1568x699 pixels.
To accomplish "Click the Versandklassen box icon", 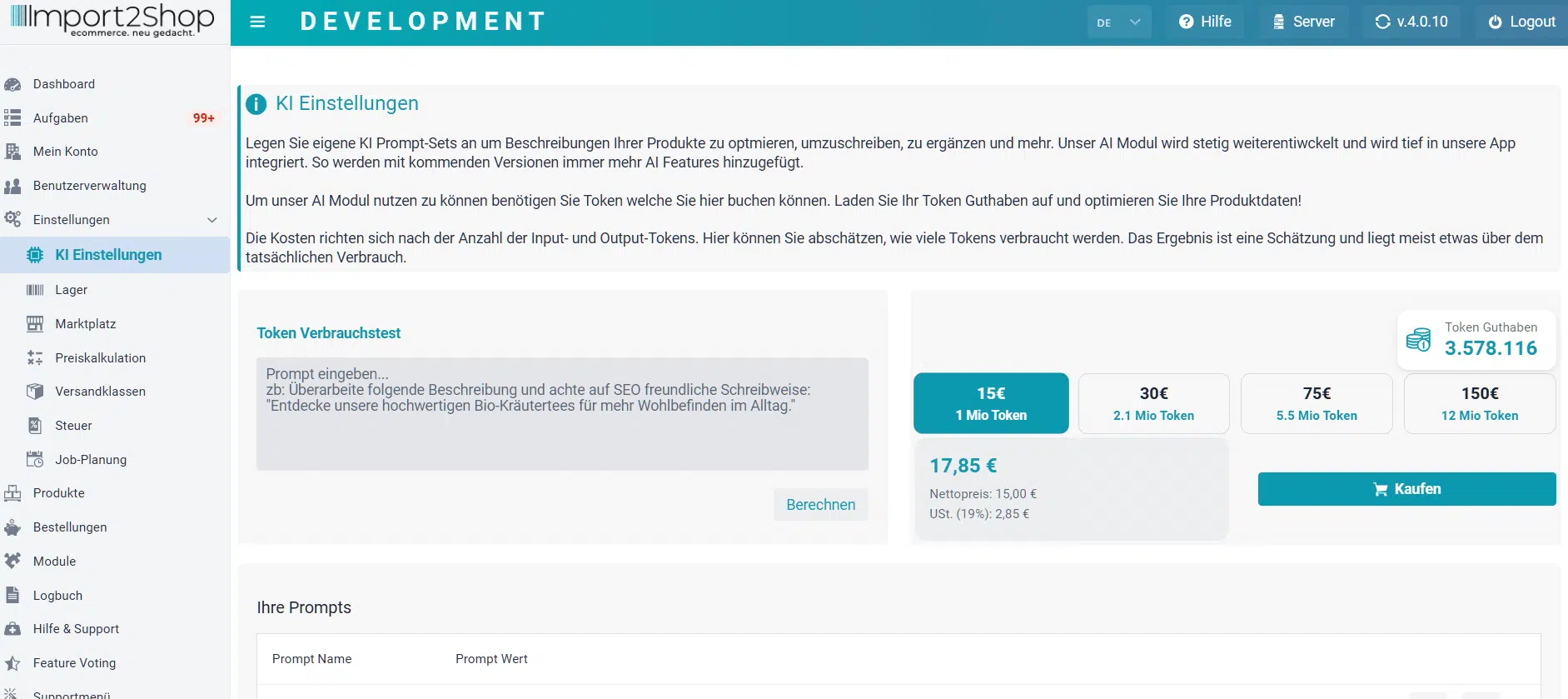I will coord(35,392).
